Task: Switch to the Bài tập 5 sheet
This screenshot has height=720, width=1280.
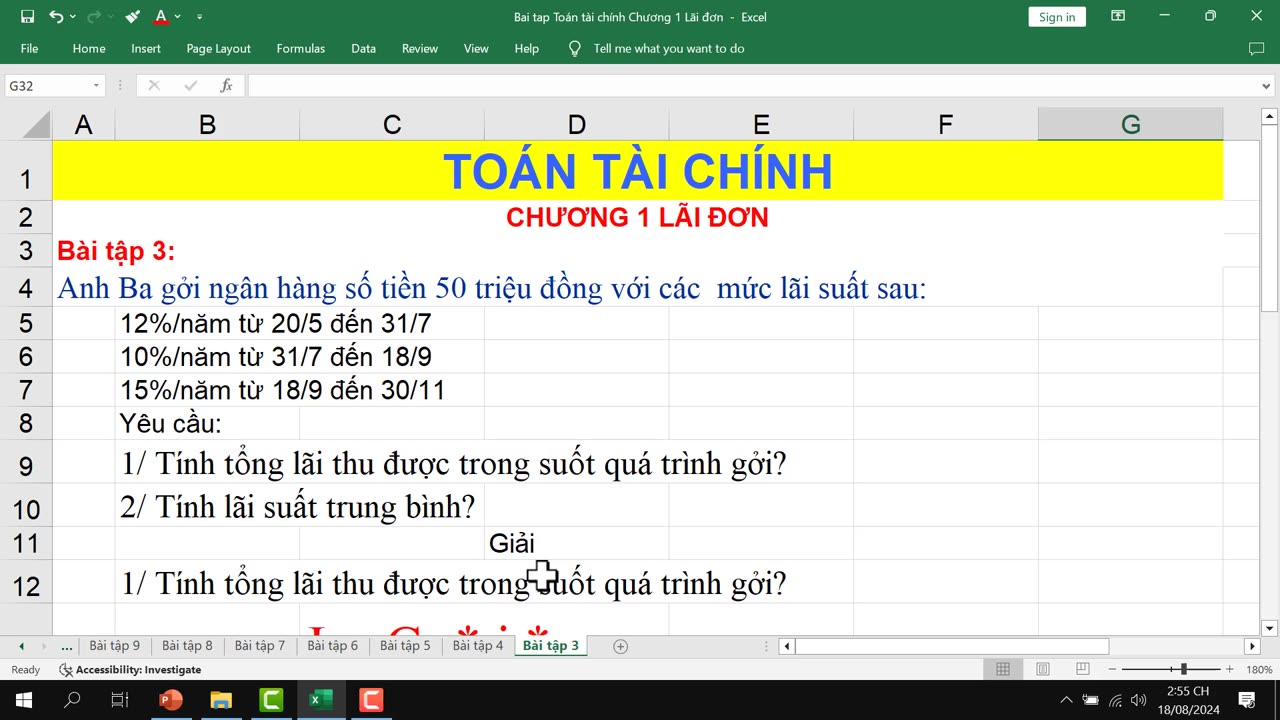Action: click(405, 646)
